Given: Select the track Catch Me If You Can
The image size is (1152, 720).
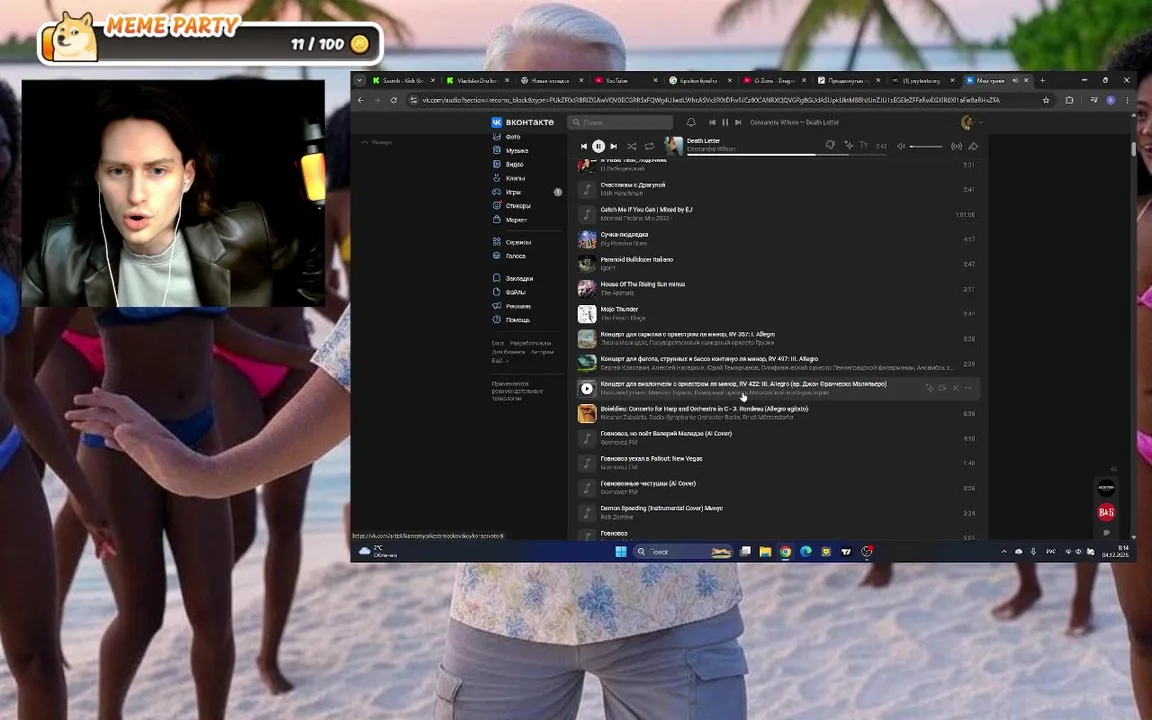Looking at the screenshot, I should pyautogui.click(x=777, y=215).
